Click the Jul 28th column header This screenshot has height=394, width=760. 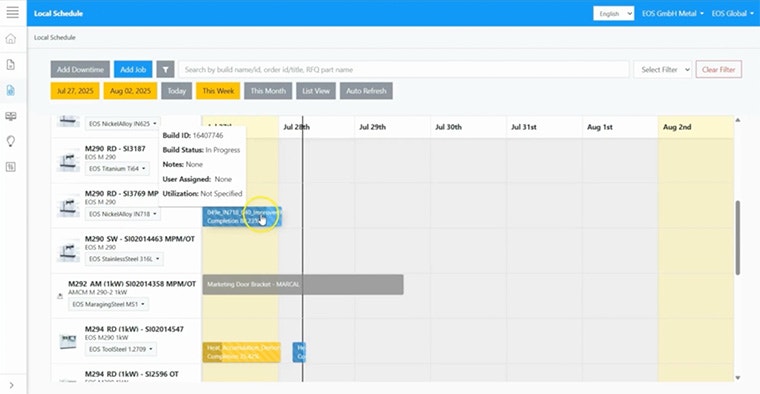pyautogui.click(x=297, y=127)
